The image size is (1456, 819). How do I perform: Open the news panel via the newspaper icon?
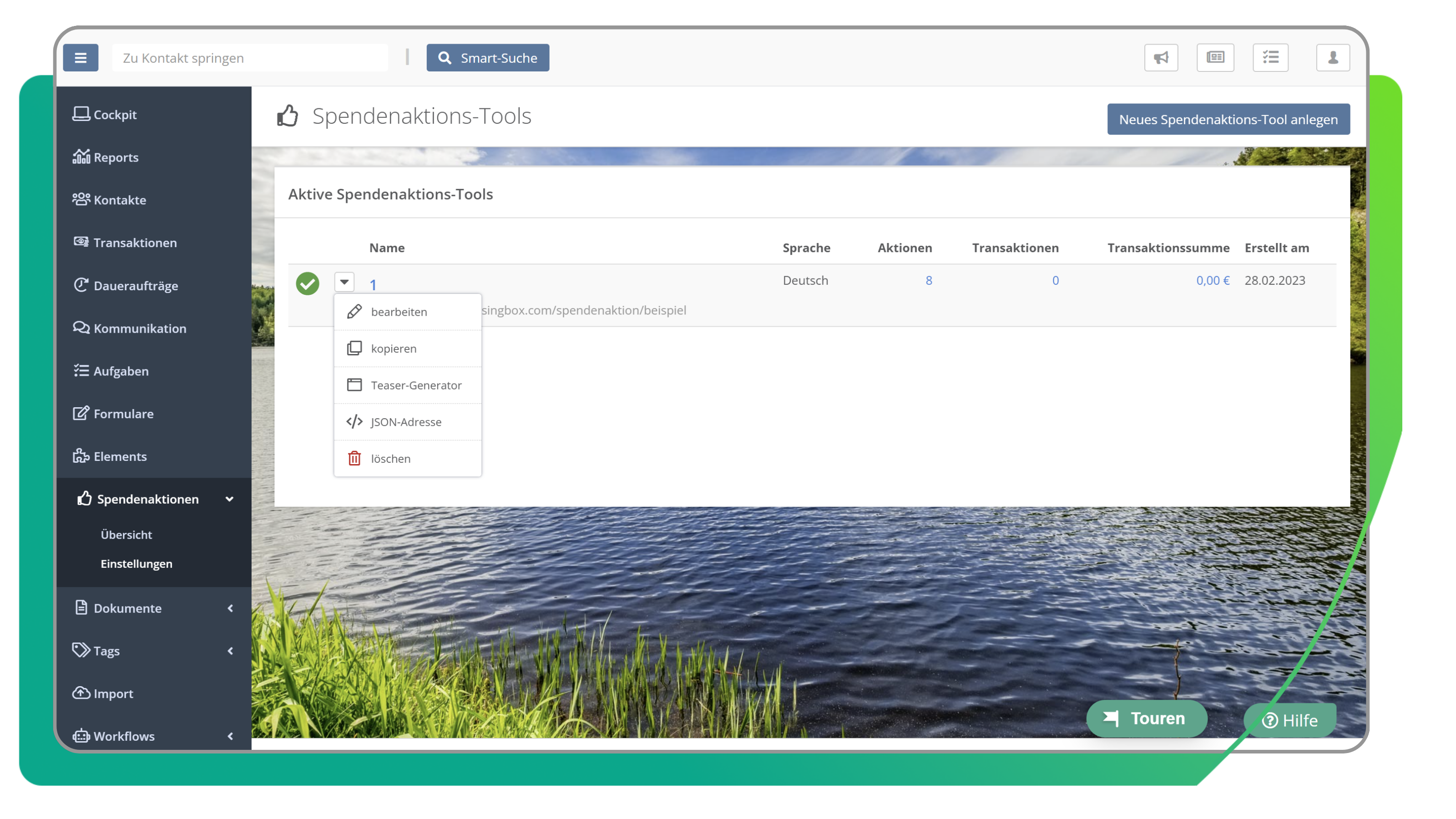pyautogui.click(x=1216, y=57)
